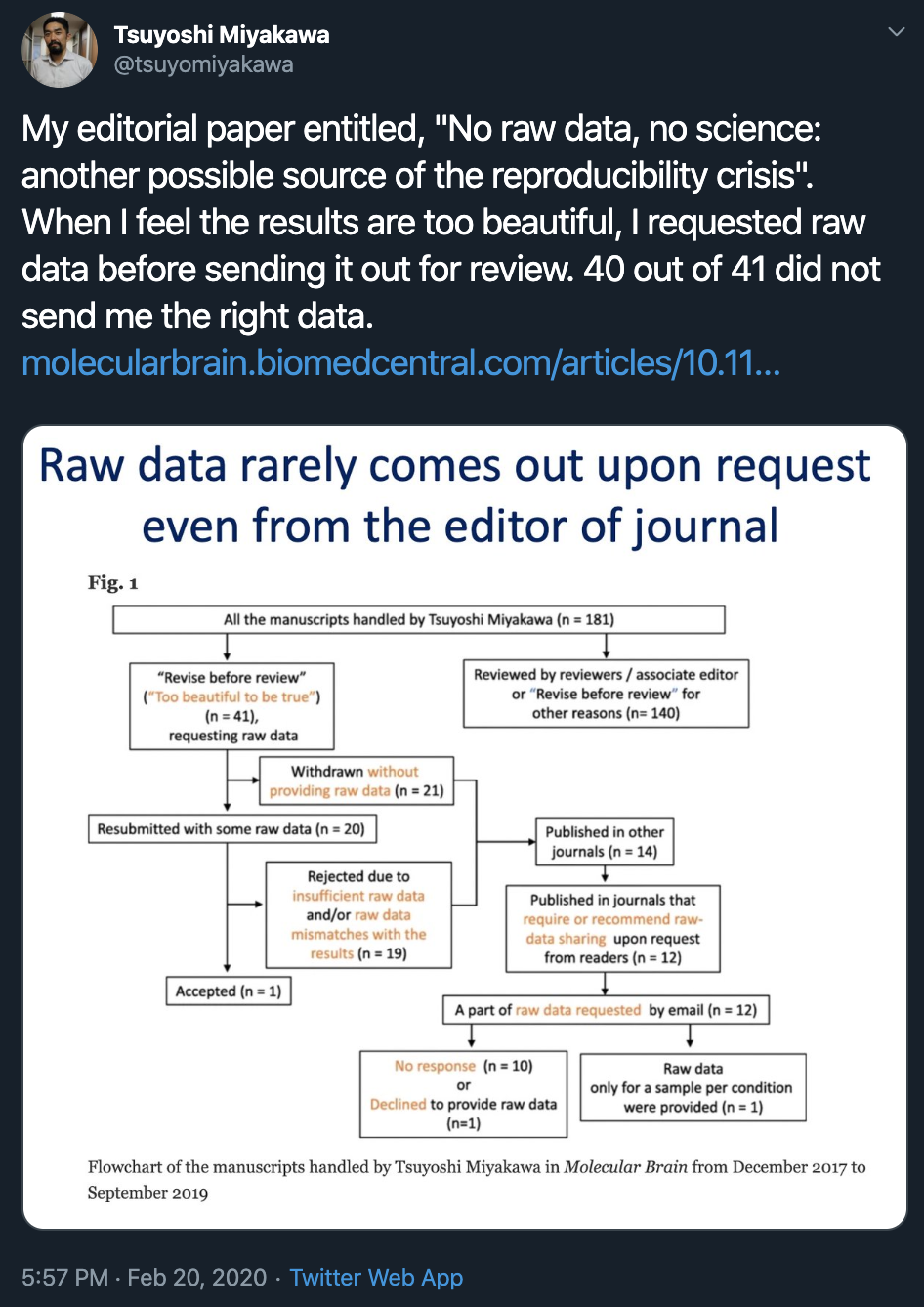Visit the @tsuyomiyakawa handle
The height and width of the screenshot is (1307, 924).
coord(203,65)
